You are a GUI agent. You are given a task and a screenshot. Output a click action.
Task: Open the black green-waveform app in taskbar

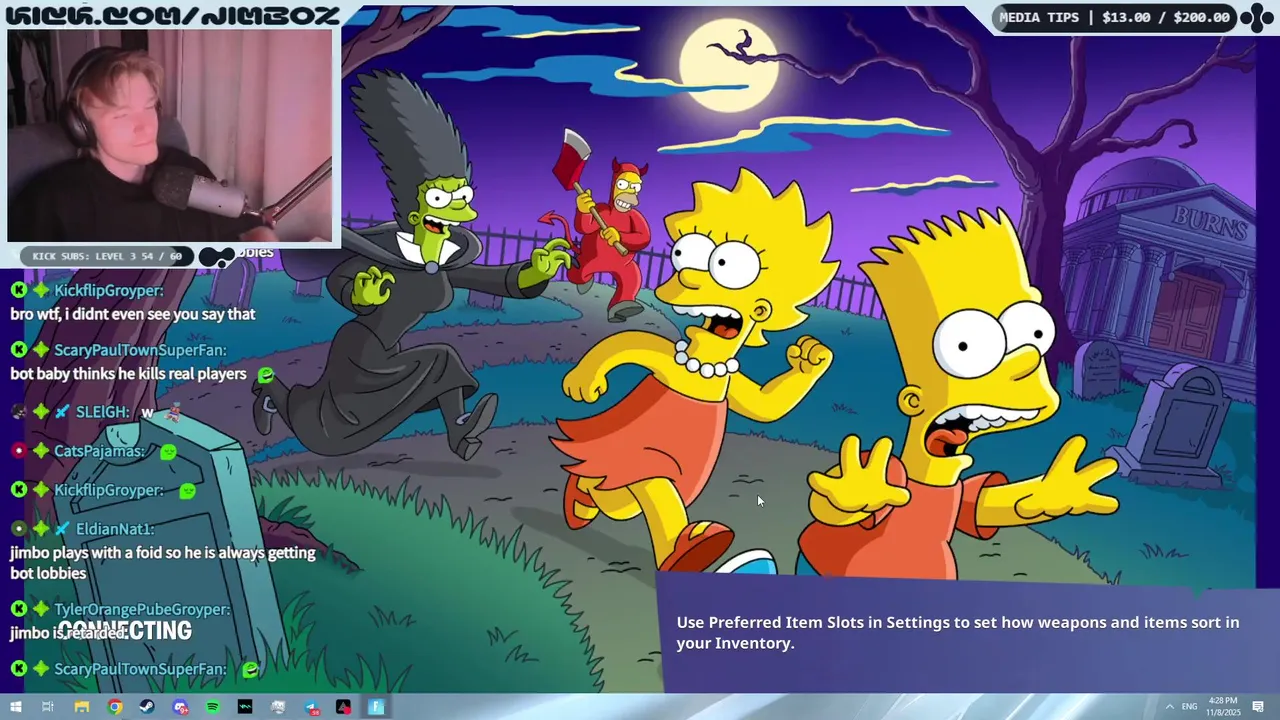(245, 707)
